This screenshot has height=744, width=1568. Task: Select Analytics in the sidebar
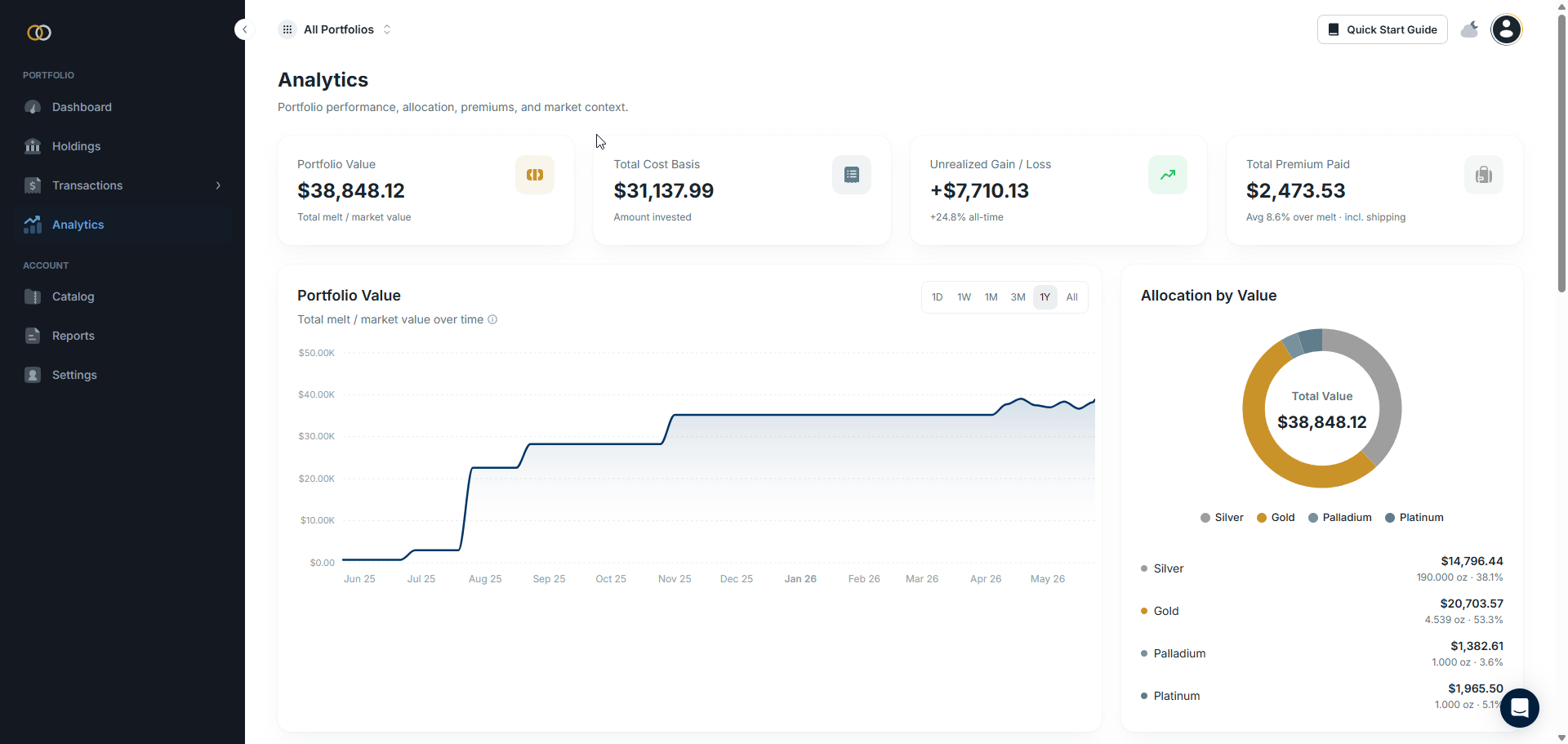(x=122, y=225)
